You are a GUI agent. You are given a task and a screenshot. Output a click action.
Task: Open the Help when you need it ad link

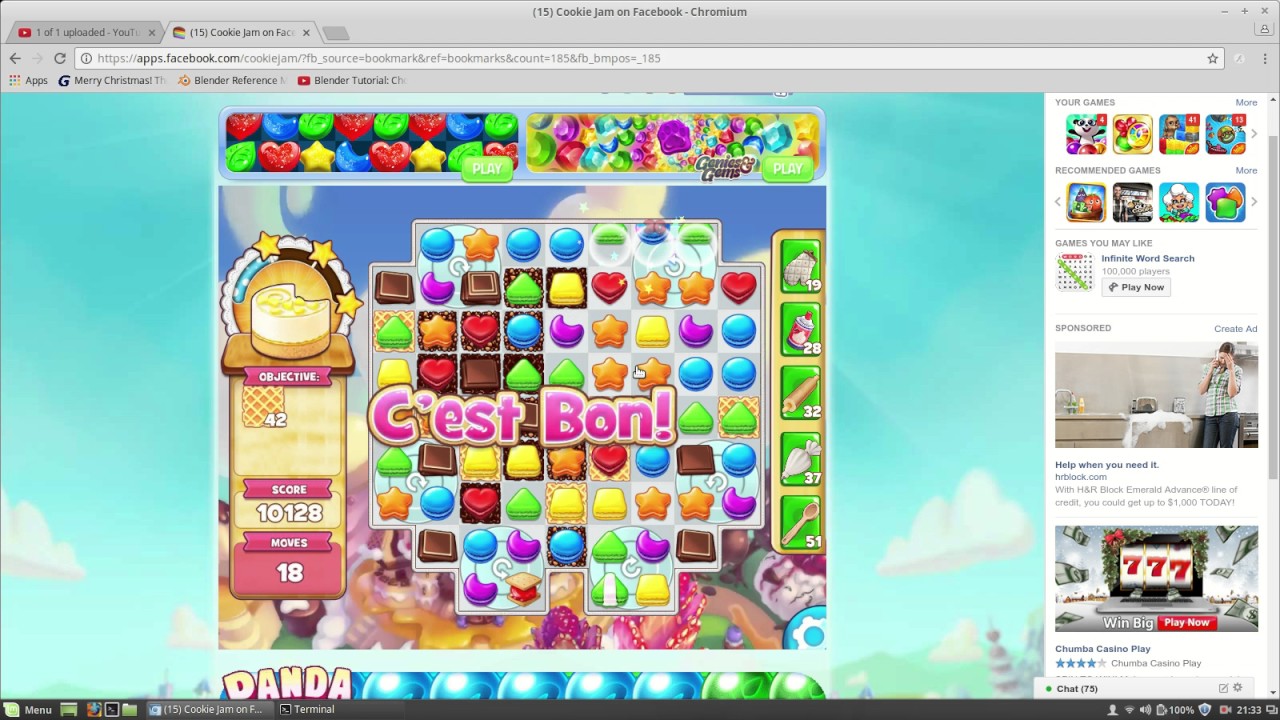(x=1106, y=464)
